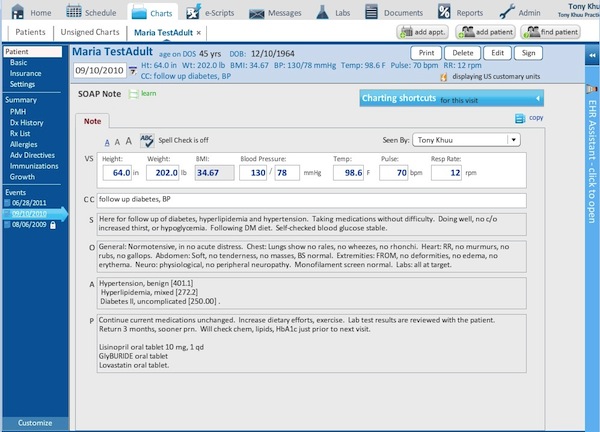
Task: Click the Print button
Action: click(426, 53)
